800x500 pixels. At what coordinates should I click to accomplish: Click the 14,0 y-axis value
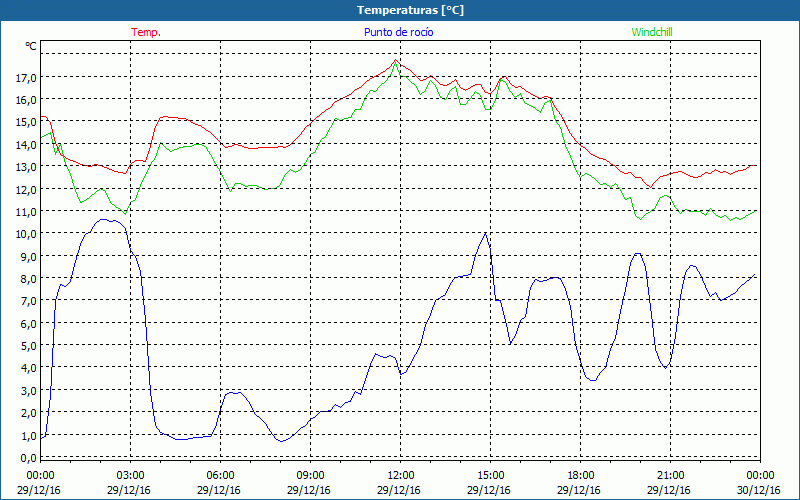coord(27,145)
